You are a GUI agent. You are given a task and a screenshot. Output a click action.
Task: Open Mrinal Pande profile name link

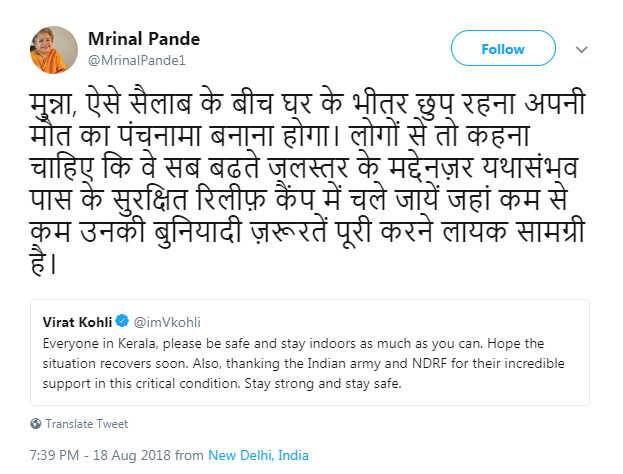click(144, 39)
